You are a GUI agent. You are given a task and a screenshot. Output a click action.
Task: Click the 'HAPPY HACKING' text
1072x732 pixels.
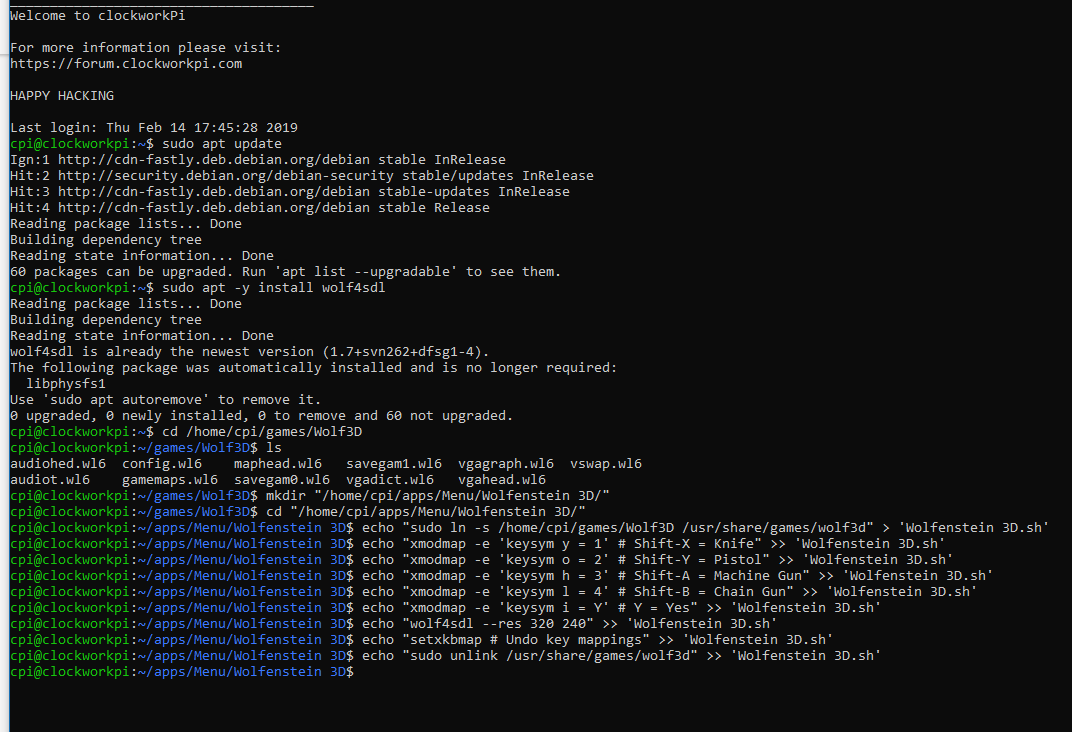62,96
